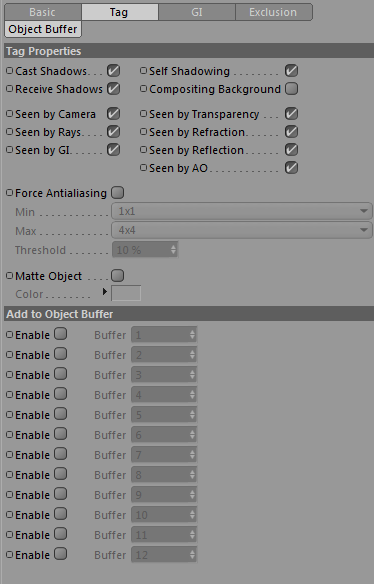Click animation dot beside Cast Shadows

click(9, 70)
